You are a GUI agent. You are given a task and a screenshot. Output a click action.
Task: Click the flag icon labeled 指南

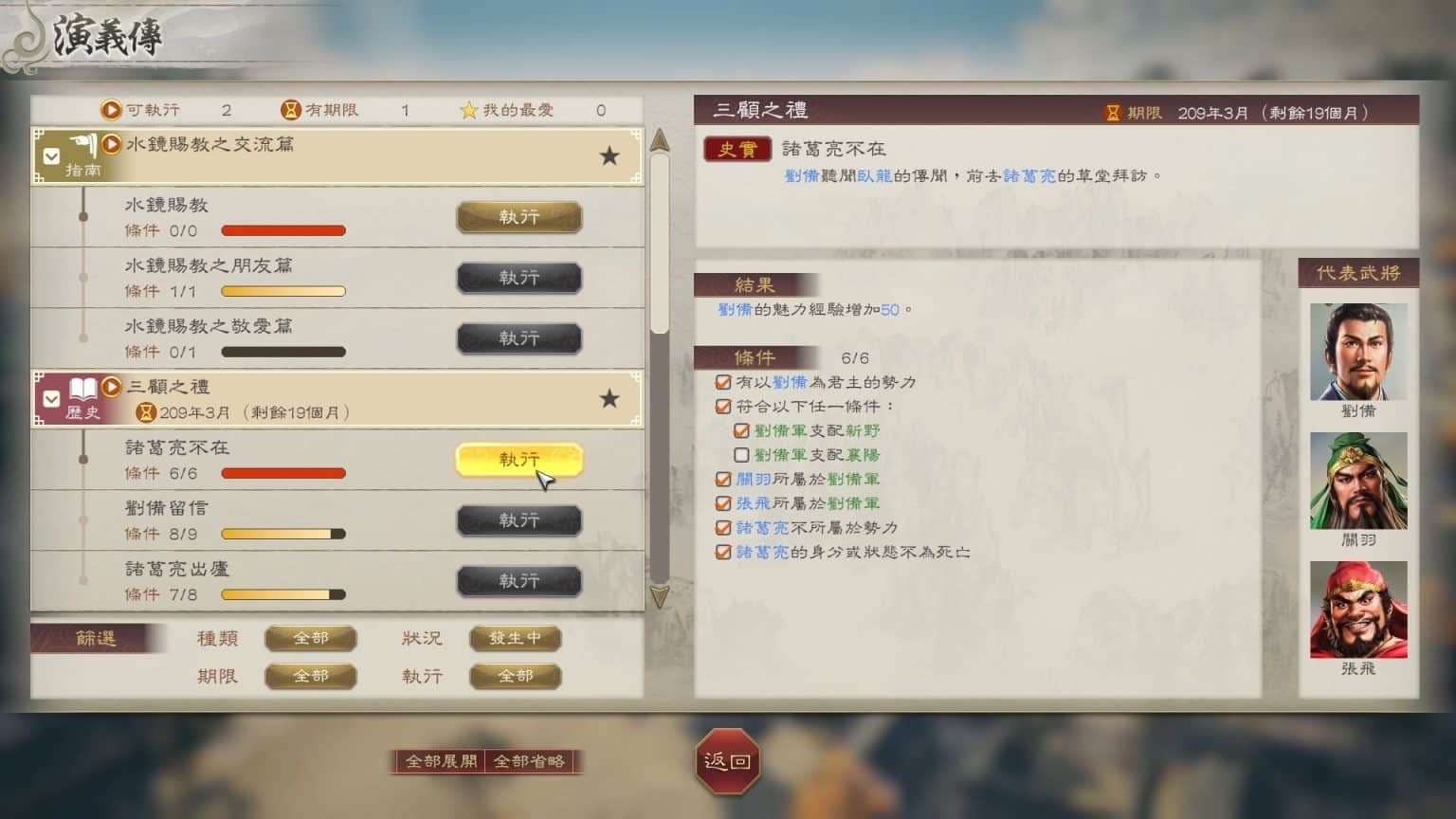[x=82, y=146]
